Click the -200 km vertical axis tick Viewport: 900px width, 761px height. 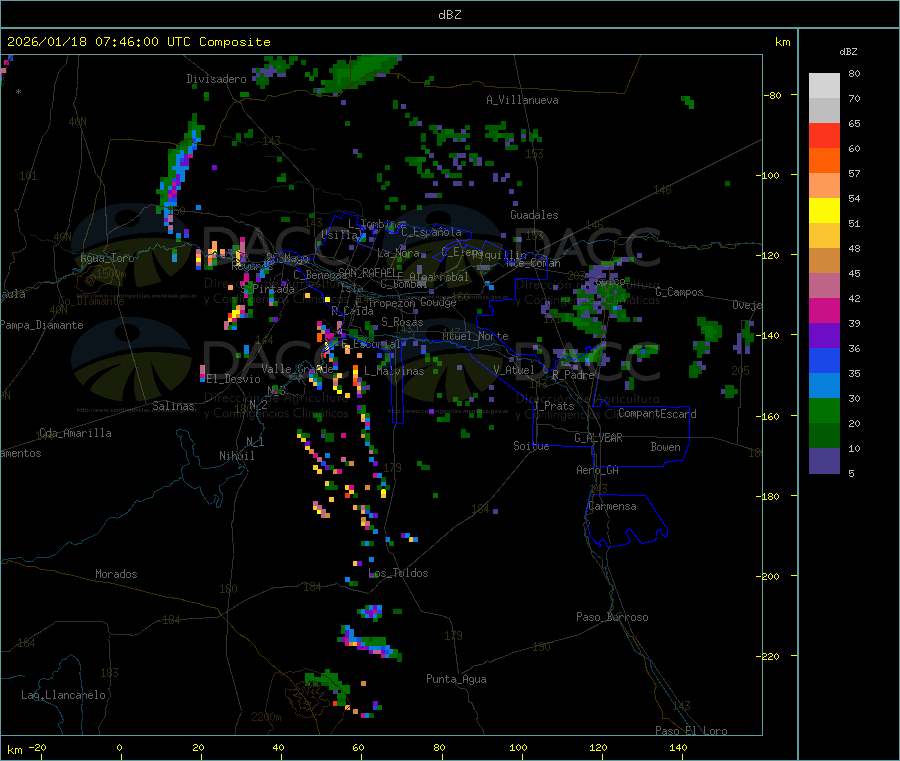pyautogui.click(x=770, y=576)
